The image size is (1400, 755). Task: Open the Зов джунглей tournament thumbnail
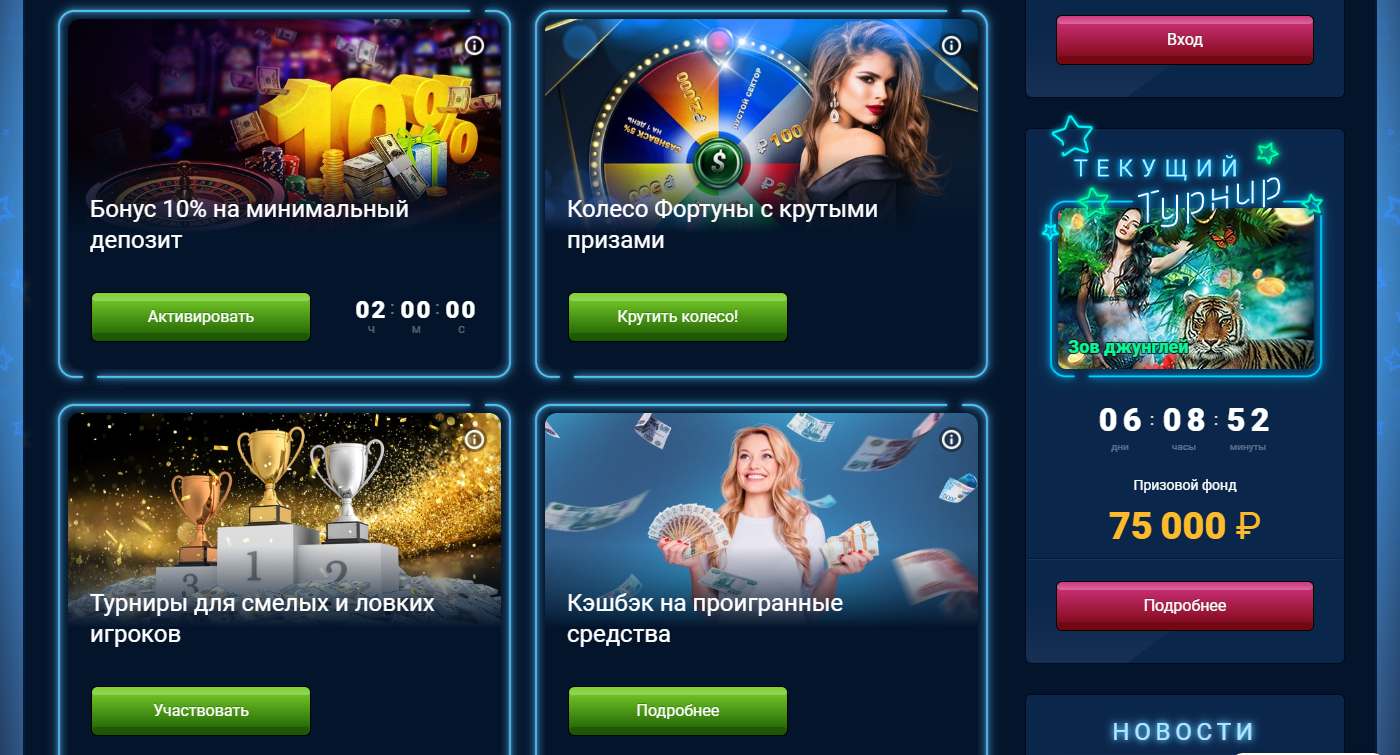[x=1189, y=287]
